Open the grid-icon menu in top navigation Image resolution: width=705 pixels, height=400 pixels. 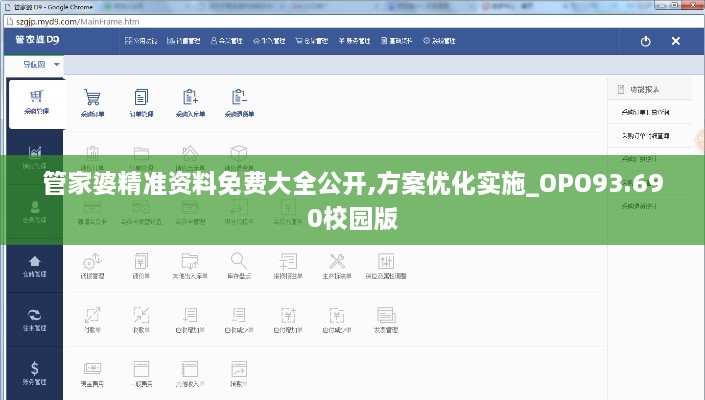coord(141,41)
